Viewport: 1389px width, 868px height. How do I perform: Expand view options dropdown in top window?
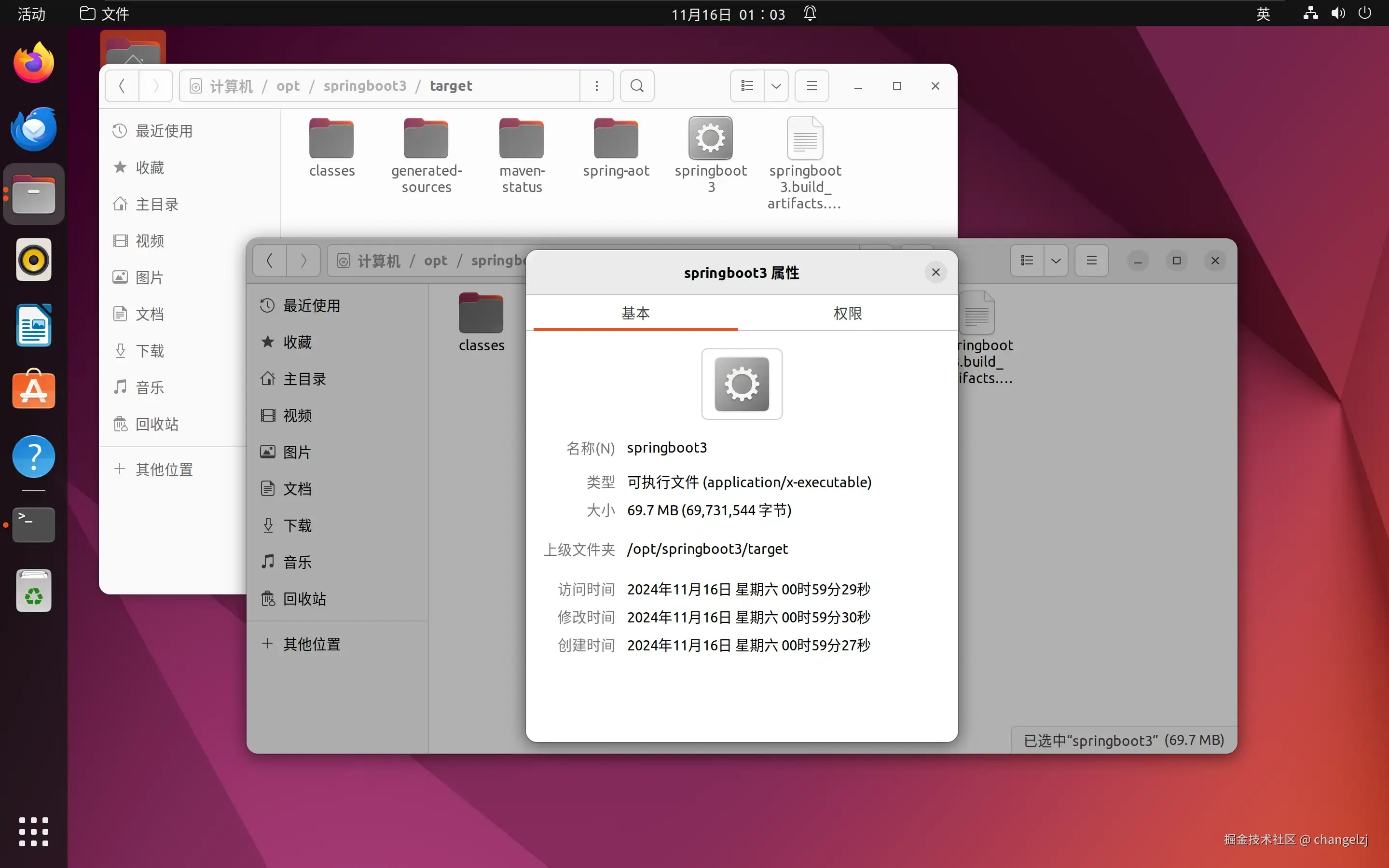[776, 86]
